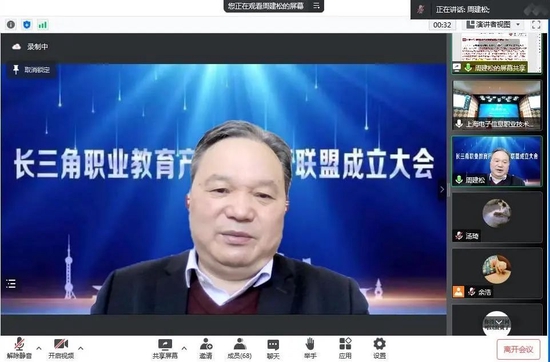The image size is (550, 362).
Task: Unpin video with 取消锁定
Action: [32, 70]
